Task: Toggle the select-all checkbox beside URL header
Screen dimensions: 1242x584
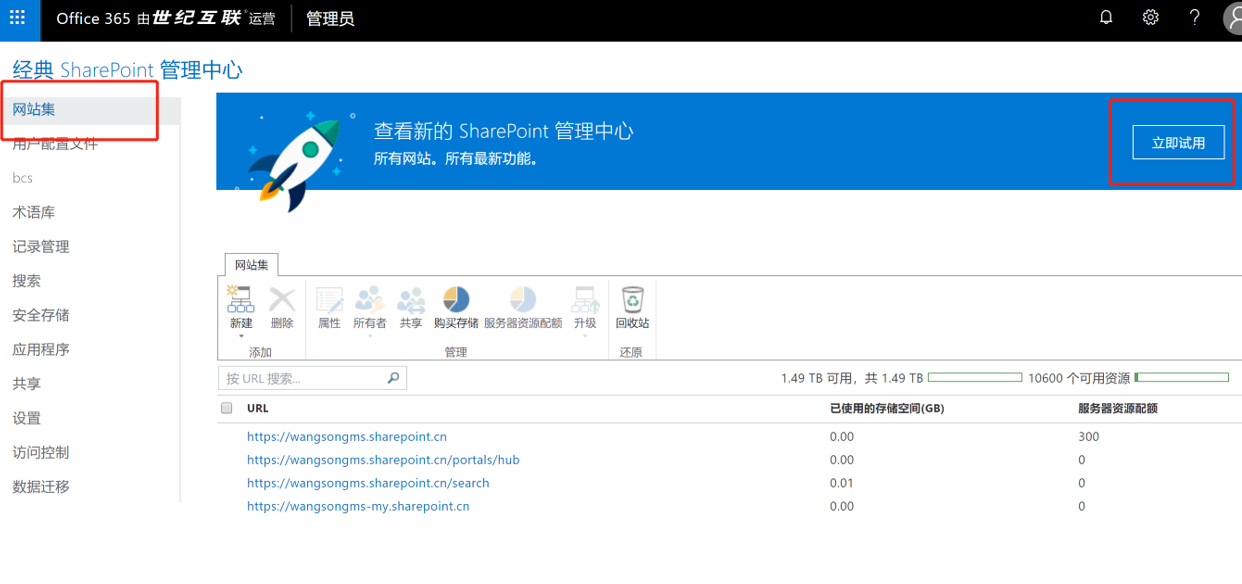Action: 226,408
